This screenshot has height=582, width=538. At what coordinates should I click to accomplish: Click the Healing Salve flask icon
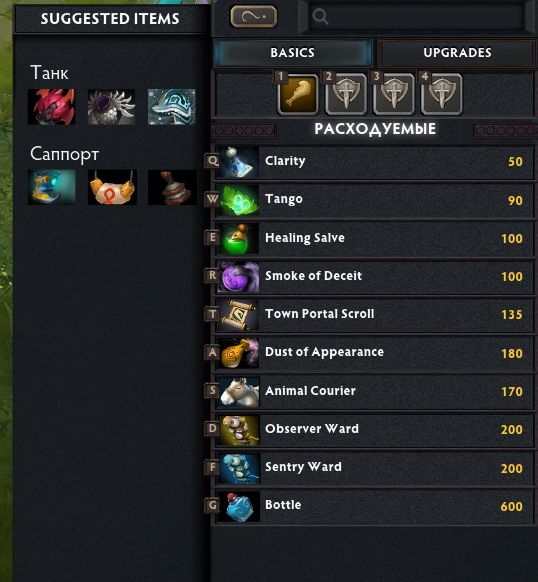coord(238,239)
